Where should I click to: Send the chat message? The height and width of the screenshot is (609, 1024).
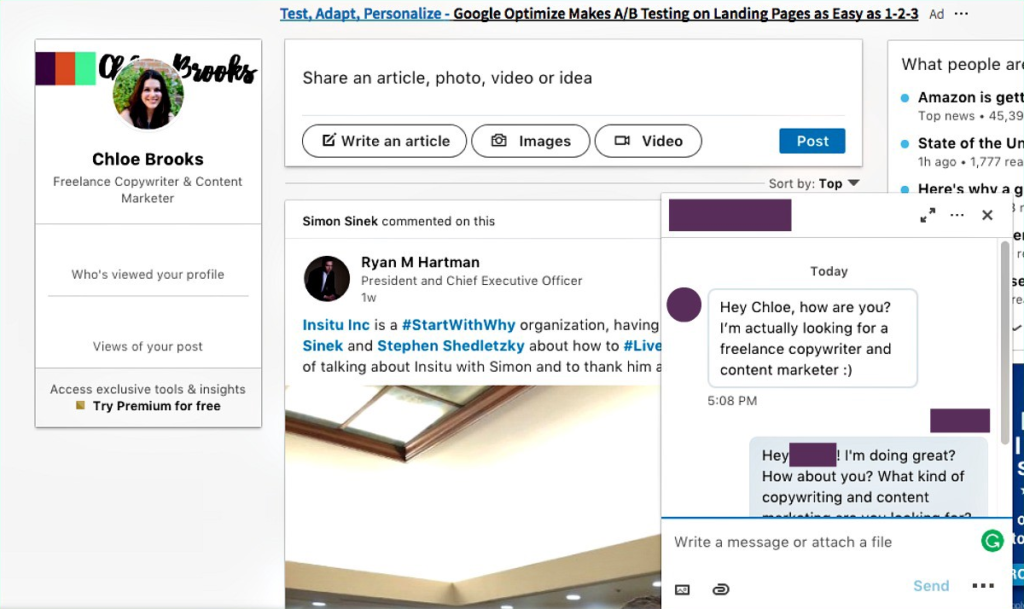pos(930,587)
